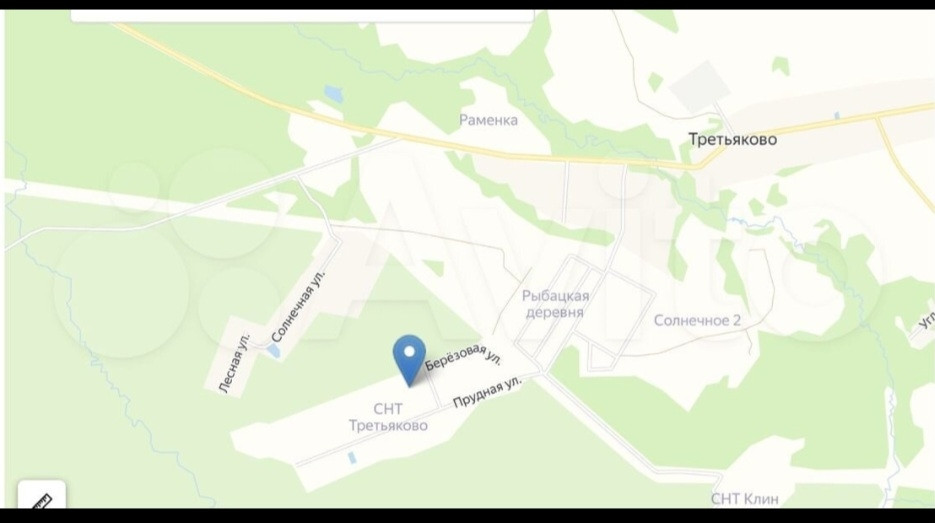Select the Третьяково village label

pos(732,140)
